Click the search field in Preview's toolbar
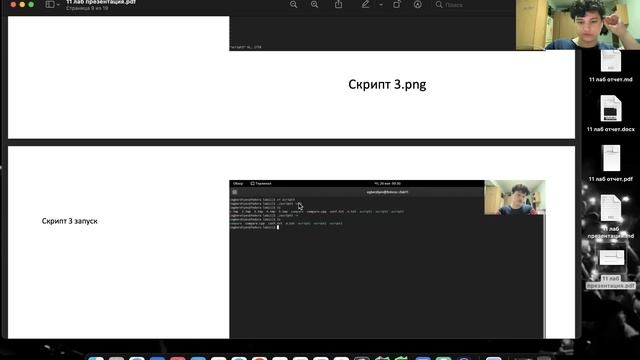 473,5
